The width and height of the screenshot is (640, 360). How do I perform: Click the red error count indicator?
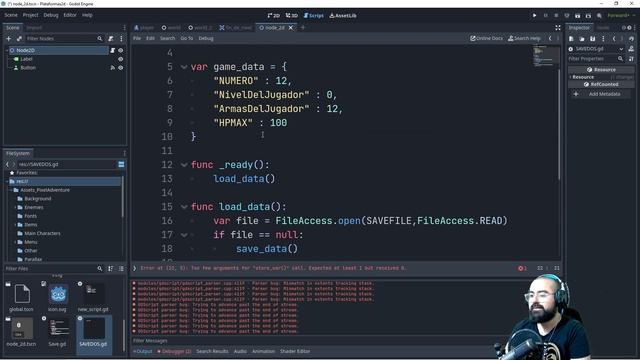tap(522, 268)
